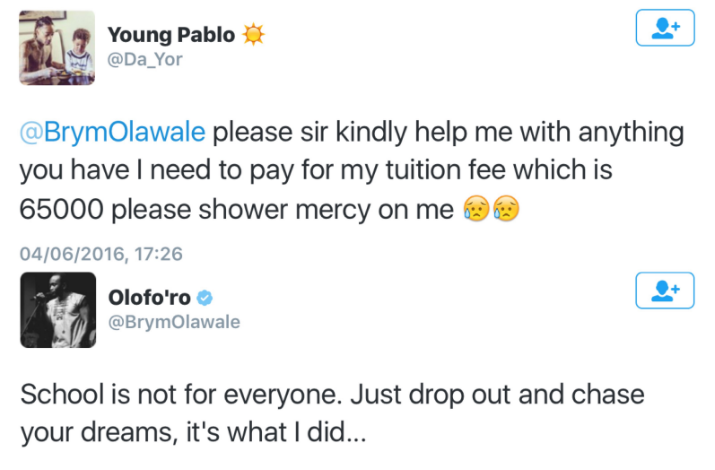This screenshot has width=715, height=470.
Task: Click the last crying emoji in the tweet
Action: click(506, 211)
